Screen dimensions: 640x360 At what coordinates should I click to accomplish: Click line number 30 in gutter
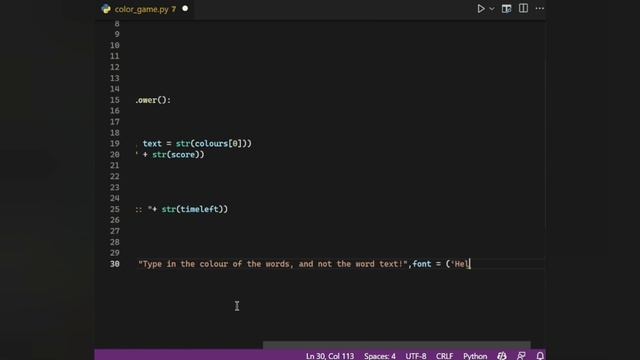pos(115,264)
